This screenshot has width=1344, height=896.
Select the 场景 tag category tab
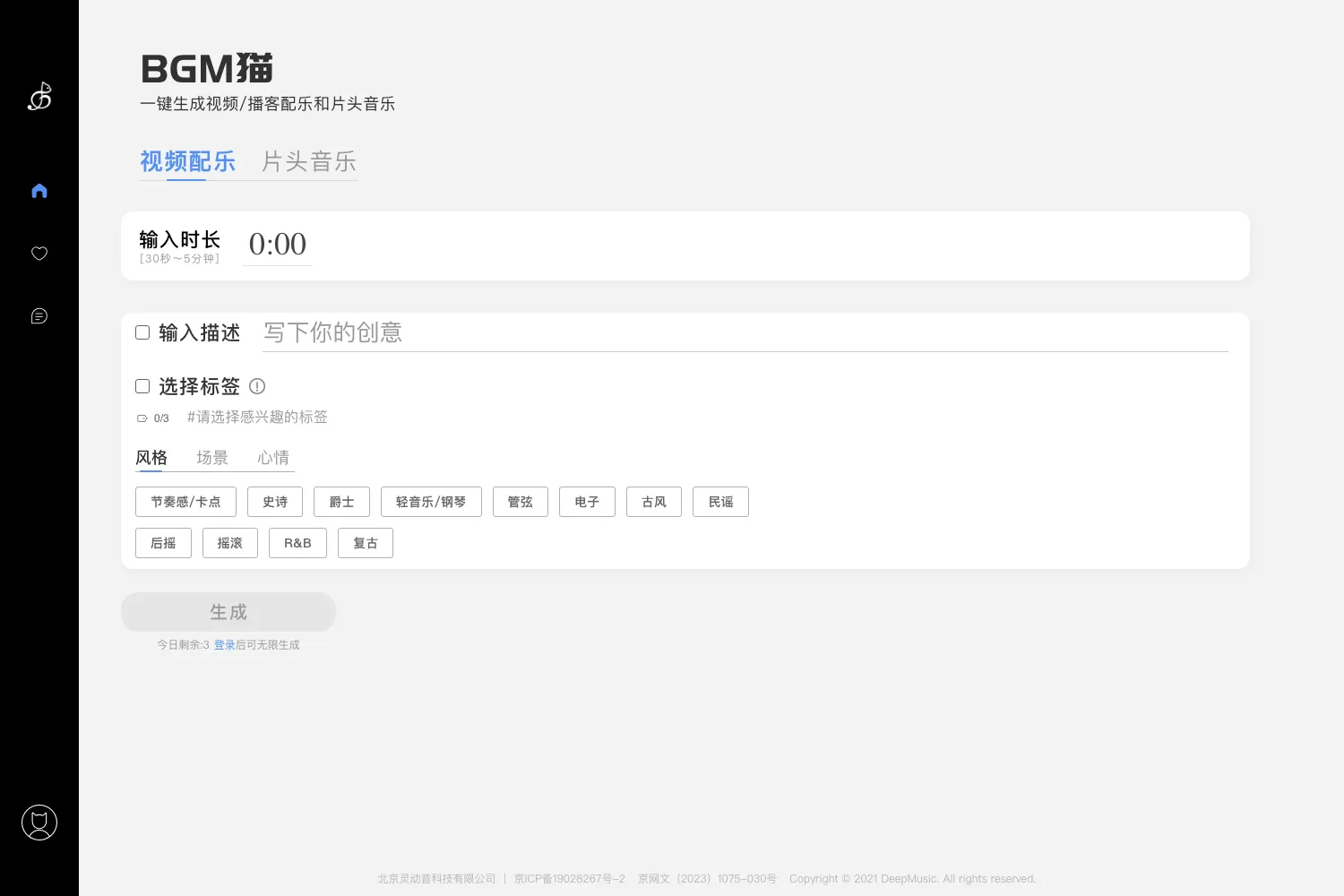click(212, 458)
